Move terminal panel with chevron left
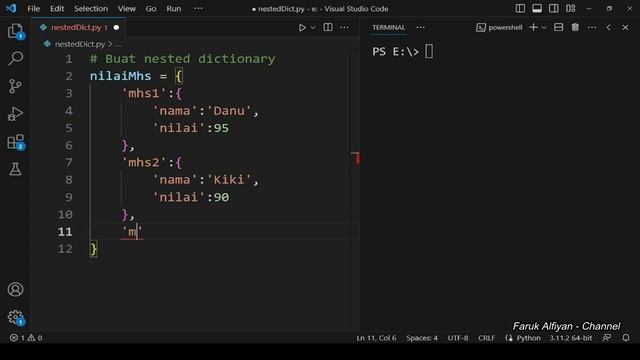 pos(609,27)
